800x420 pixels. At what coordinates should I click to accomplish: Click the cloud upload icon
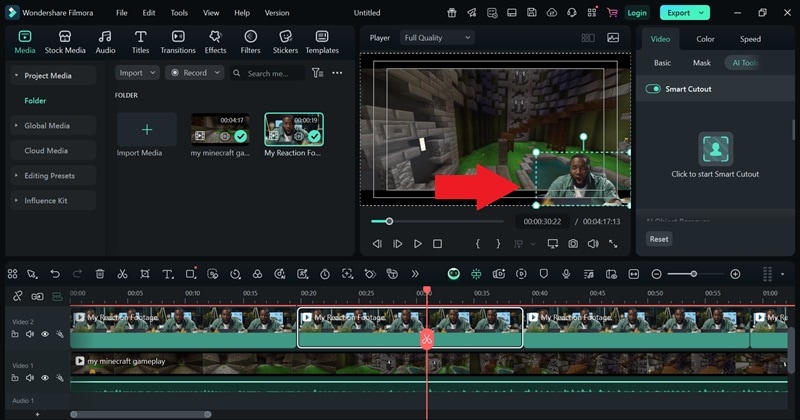click(552, 13)
